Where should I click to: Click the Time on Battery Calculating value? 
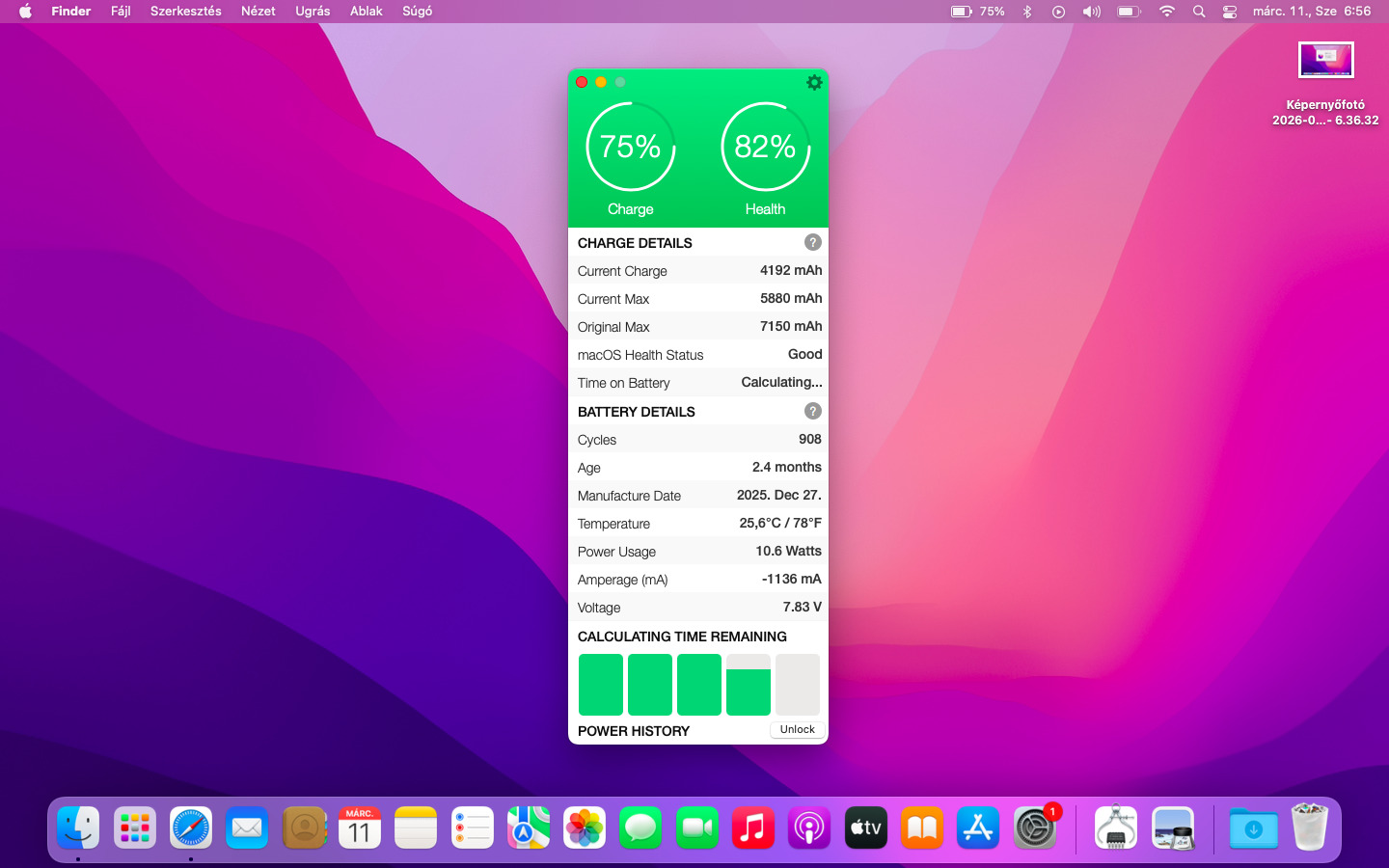click(781, 382)
